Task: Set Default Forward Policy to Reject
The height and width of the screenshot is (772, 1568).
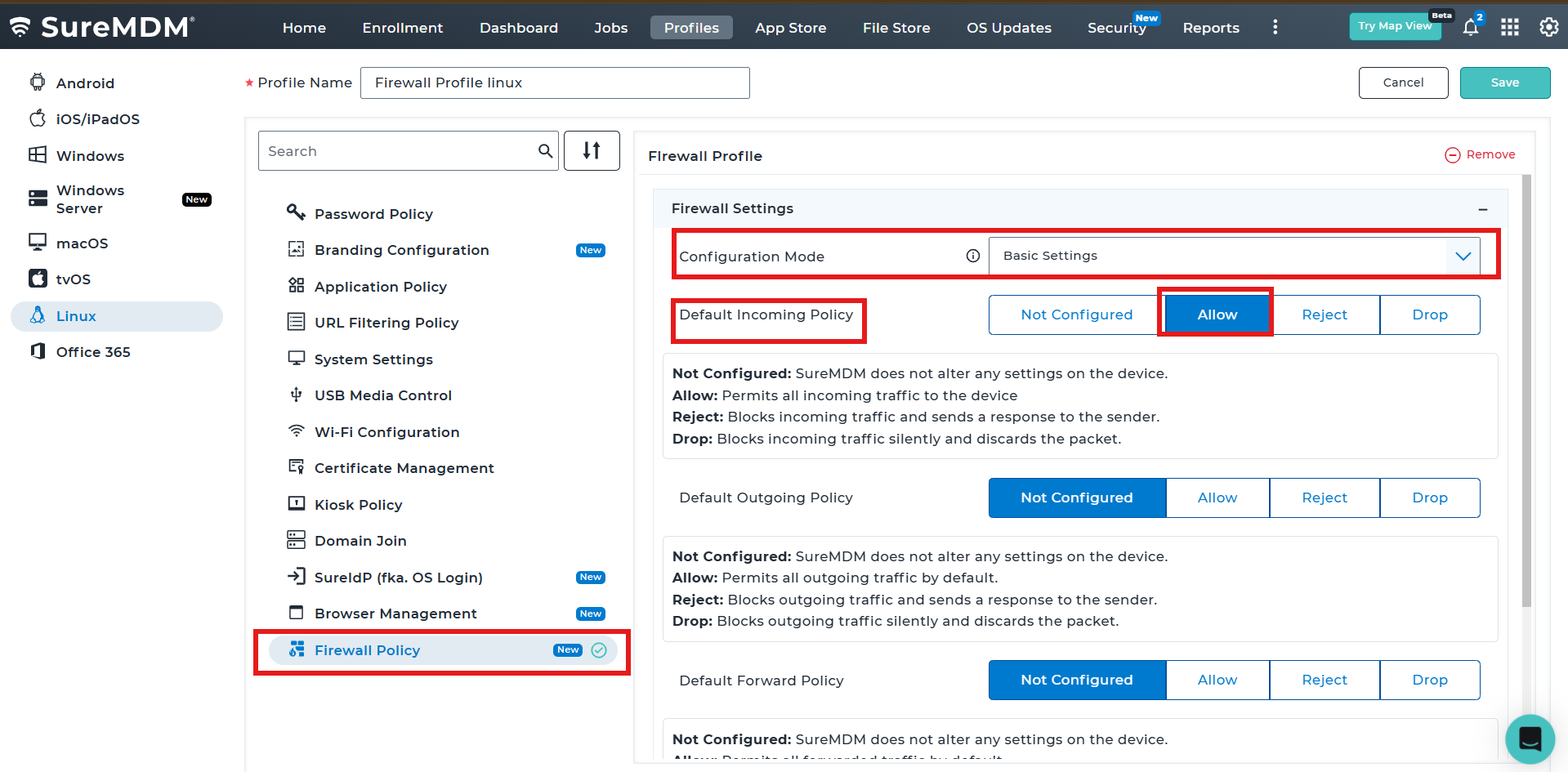Action: tap(1325, 680)
